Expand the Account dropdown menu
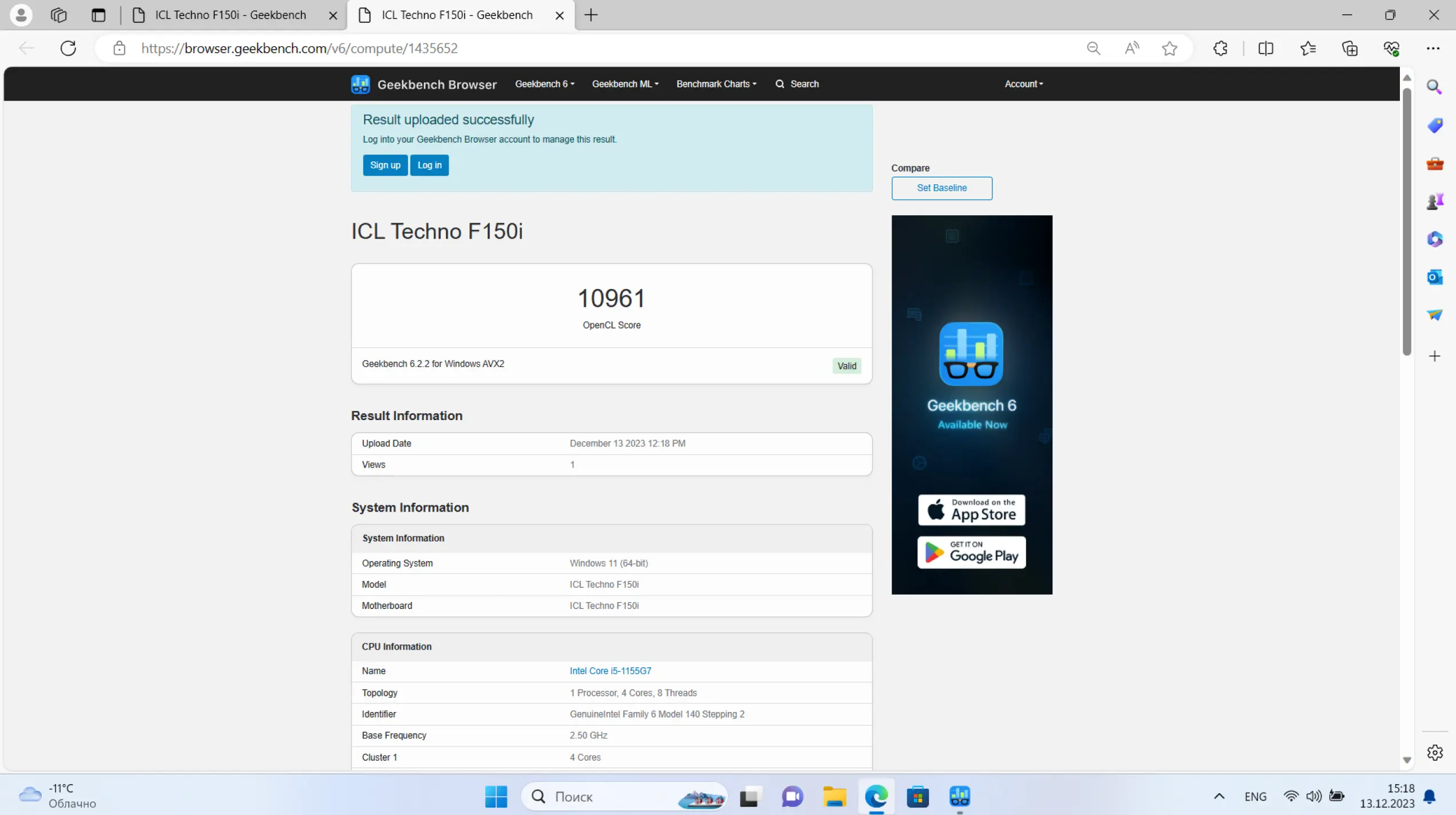The image size is (1456, 815). click(x=1023, y=84)
